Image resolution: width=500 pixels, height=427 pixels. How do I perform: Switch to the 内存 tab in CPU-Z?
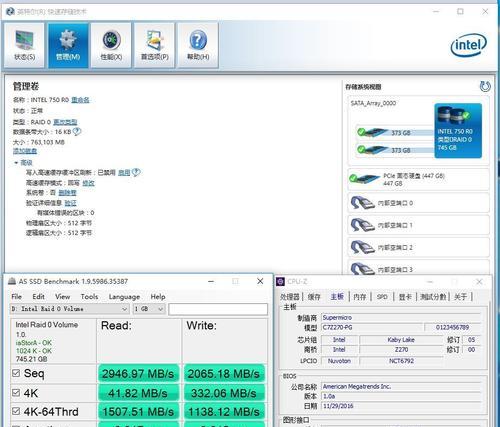pos(359,297)
